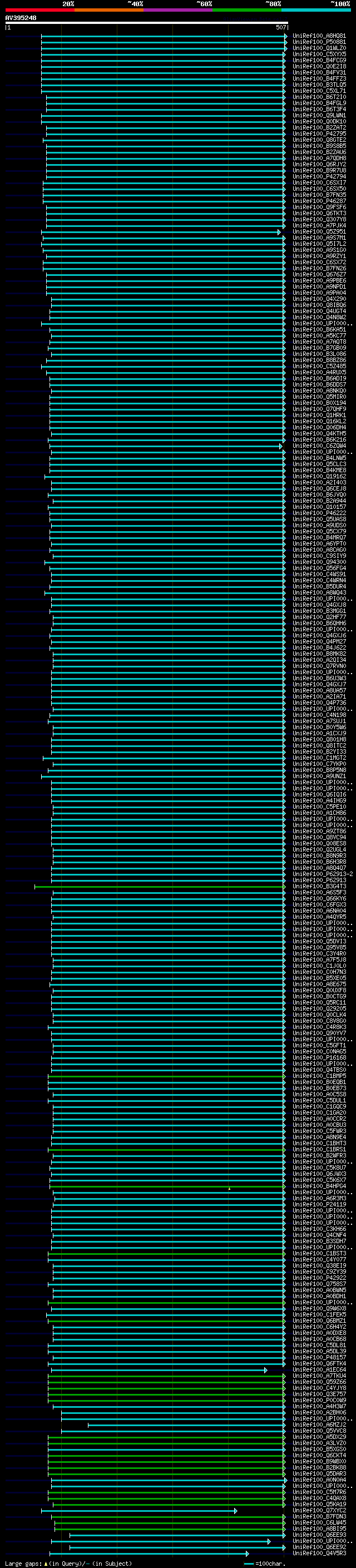The image size is (356, 1568).
Task: Click the green ~80% identity legend segment
Action: (247, 10)
